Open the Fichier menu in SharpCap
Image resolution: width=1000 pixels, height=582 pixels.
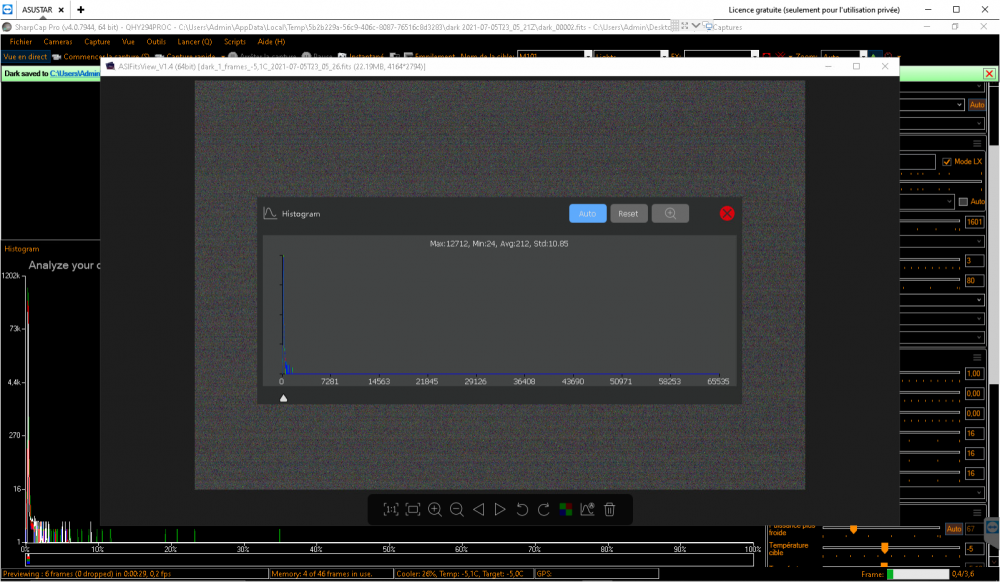21,41
